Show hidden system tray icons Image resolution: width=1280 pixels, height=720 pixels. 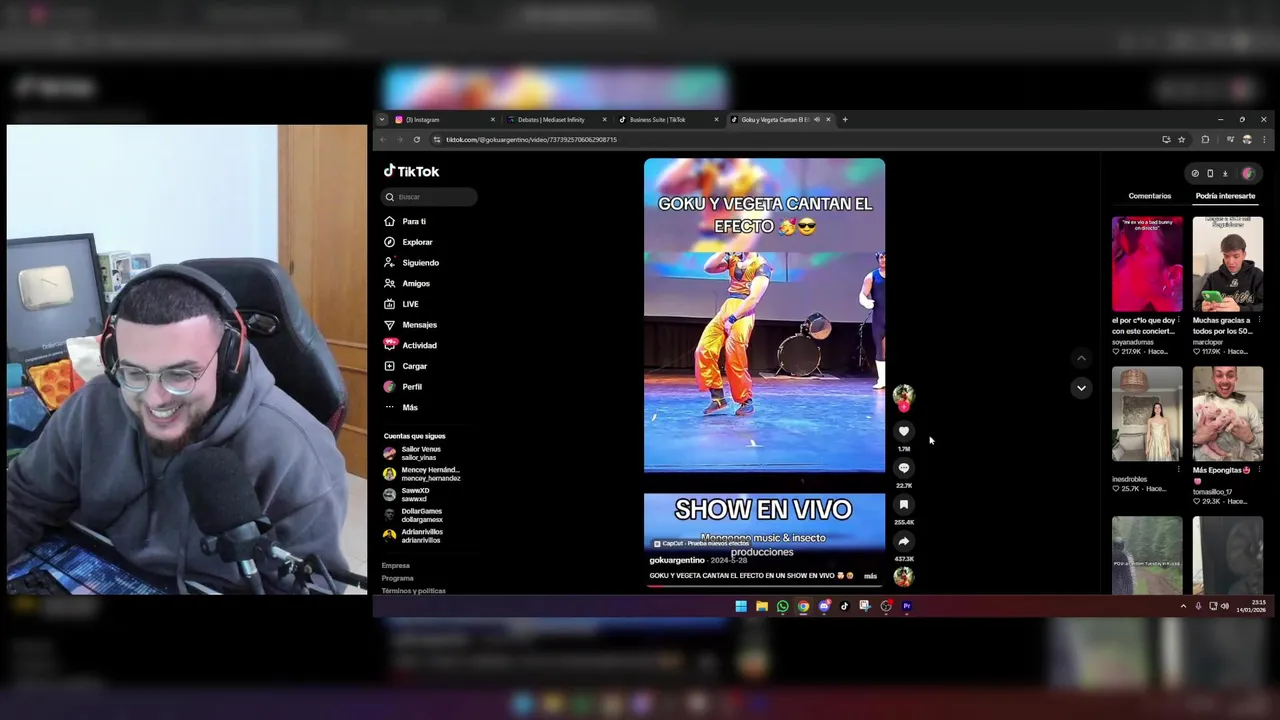(x=1183, y=606)
